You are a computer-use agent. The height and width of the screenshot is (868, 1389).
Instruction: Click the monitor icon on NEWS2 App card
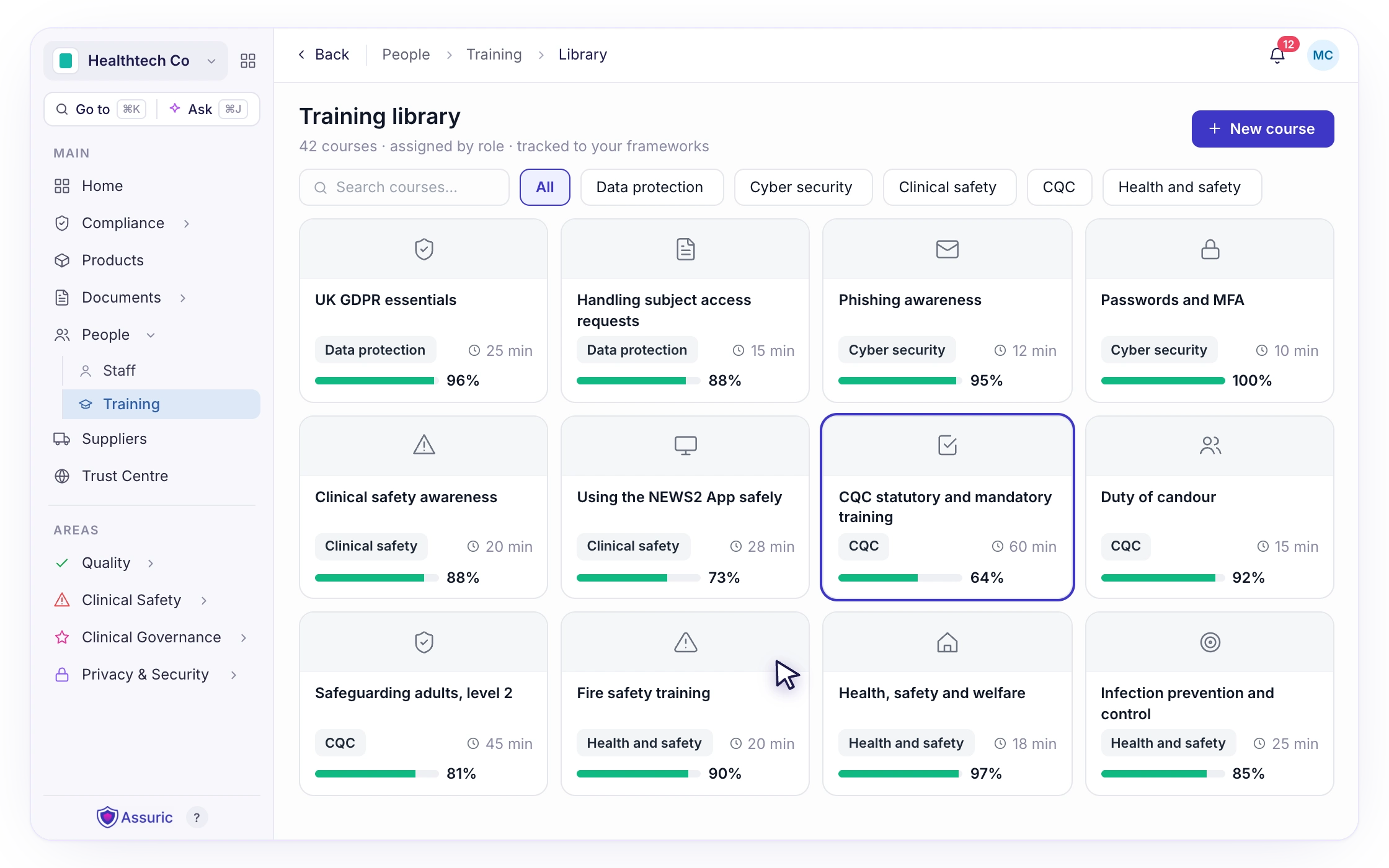pyautogui.click(x=685, y=445)
